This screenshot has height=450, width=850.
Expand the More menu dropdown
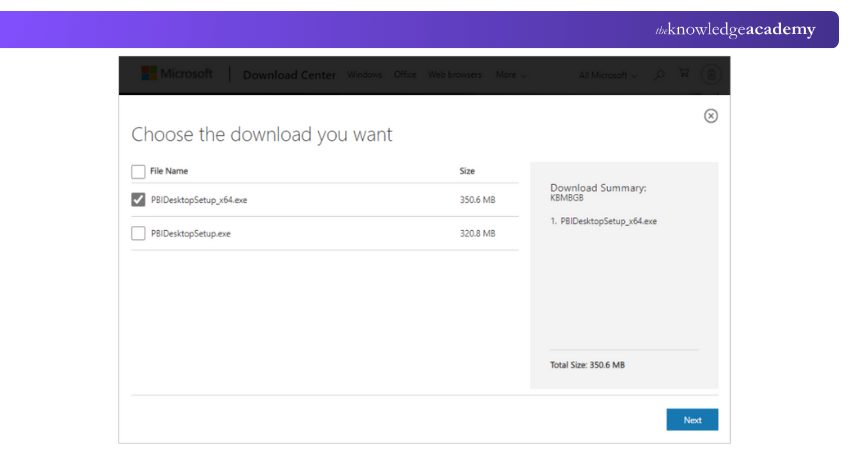[511, 75]
